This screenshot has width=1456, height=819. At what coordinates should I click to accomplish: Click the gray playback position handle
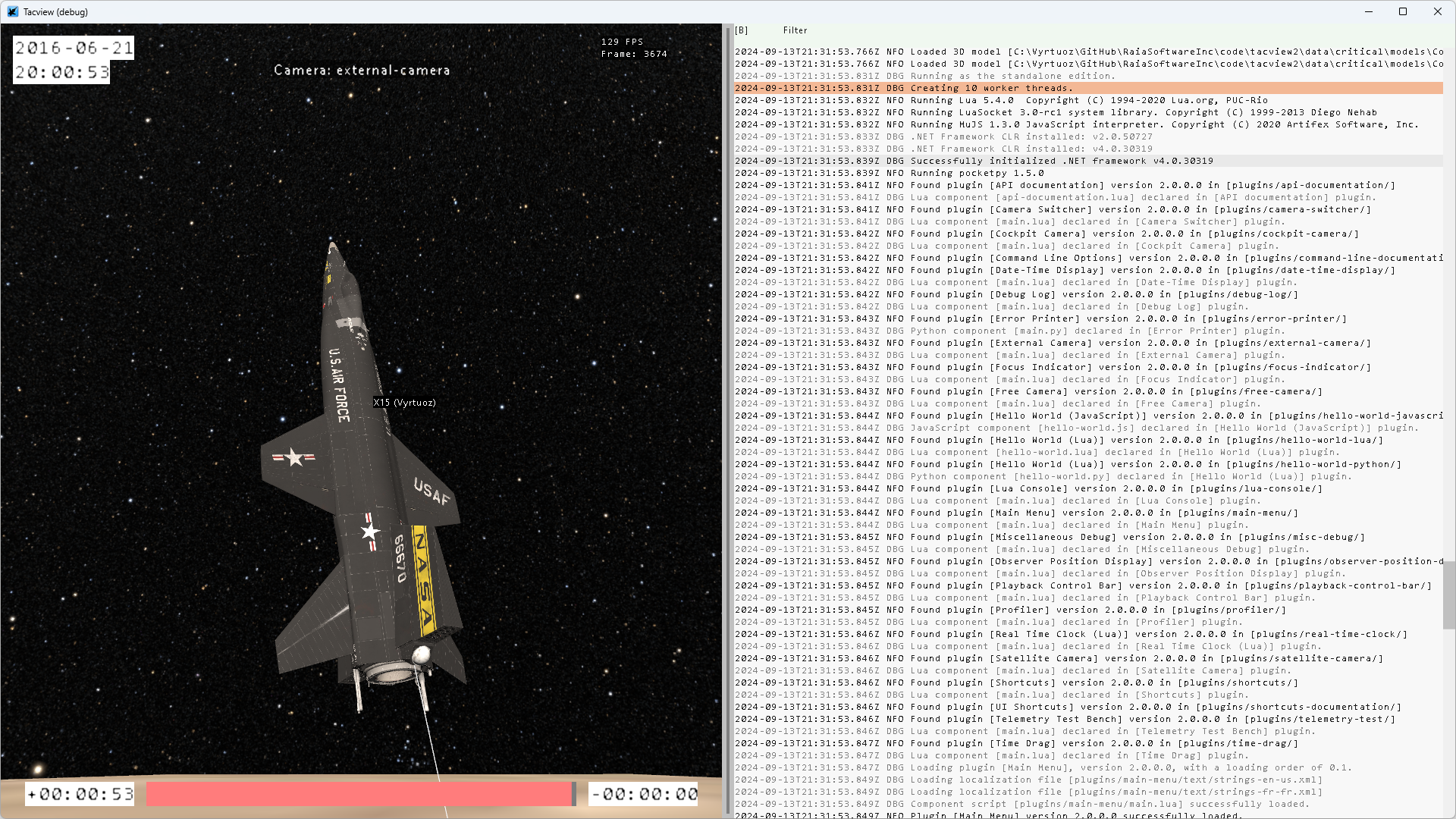[x=574, y=794]
